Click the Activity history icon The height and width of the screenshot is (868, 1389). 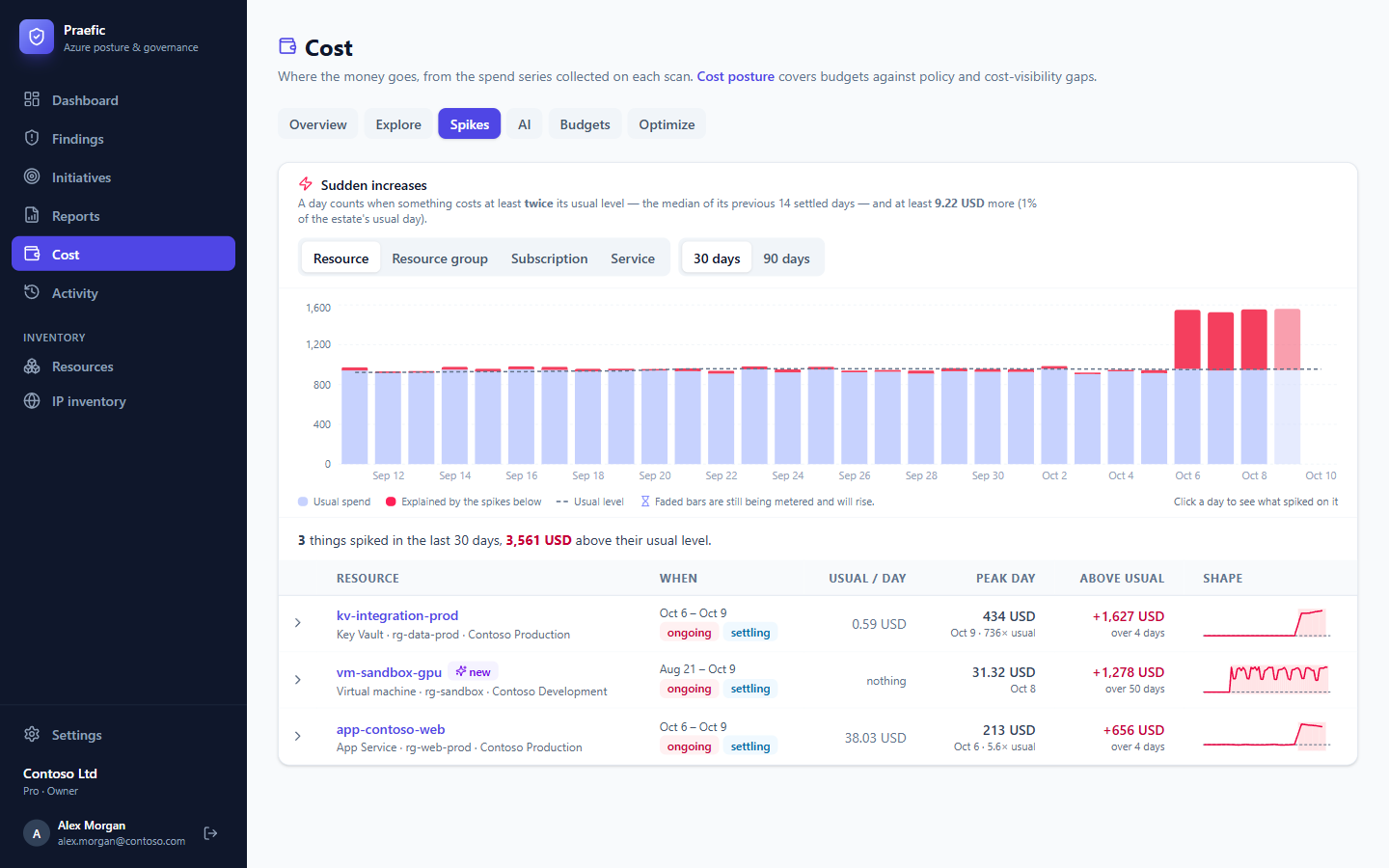(x=32, y=292)
